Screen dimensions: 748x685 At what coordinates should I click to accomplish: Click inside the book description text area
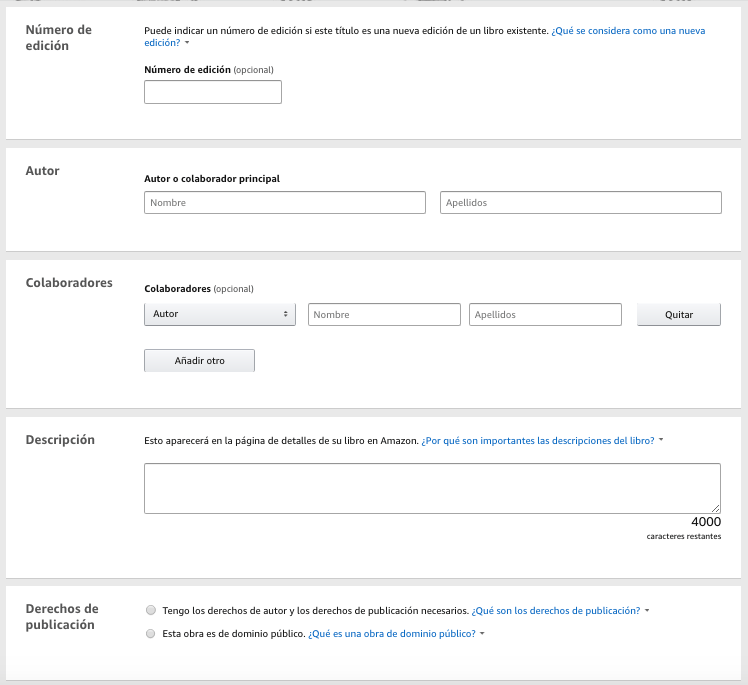pyautogui.click(x=432, y=488)
